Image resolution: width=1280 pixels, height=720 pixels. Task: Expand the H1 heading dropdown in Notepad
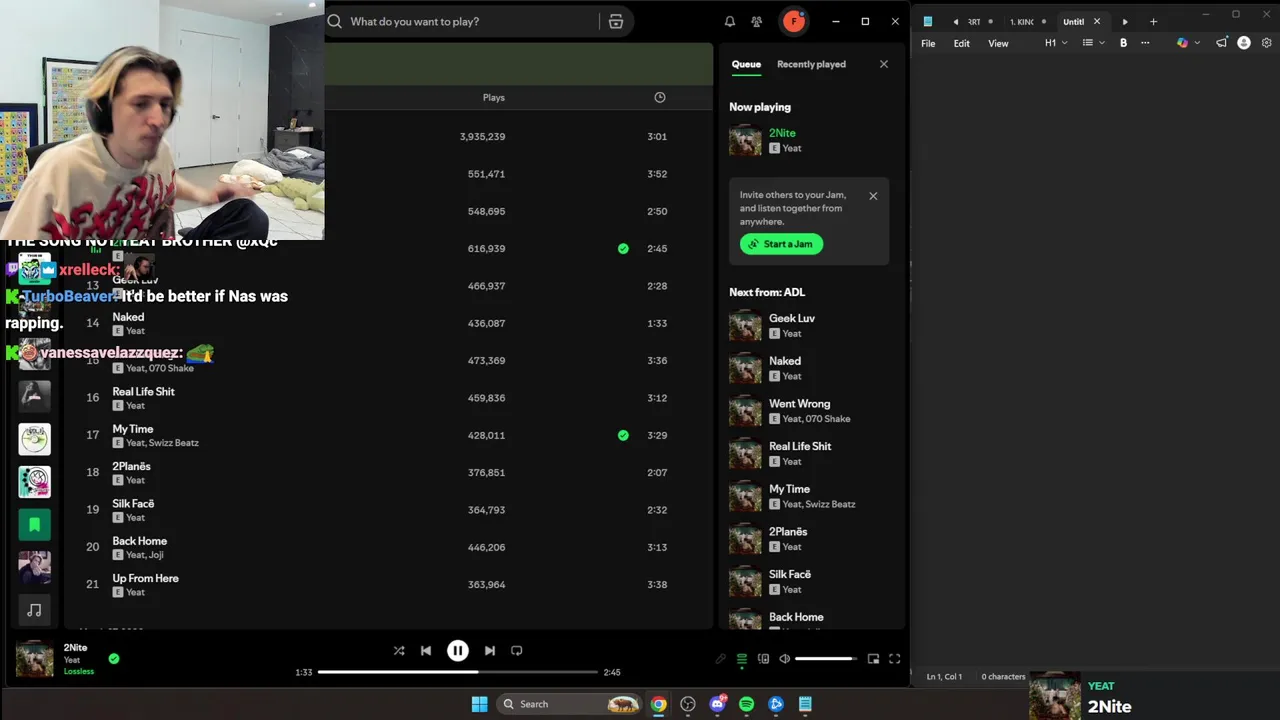pyautogui.click(x=1056, y=43)
